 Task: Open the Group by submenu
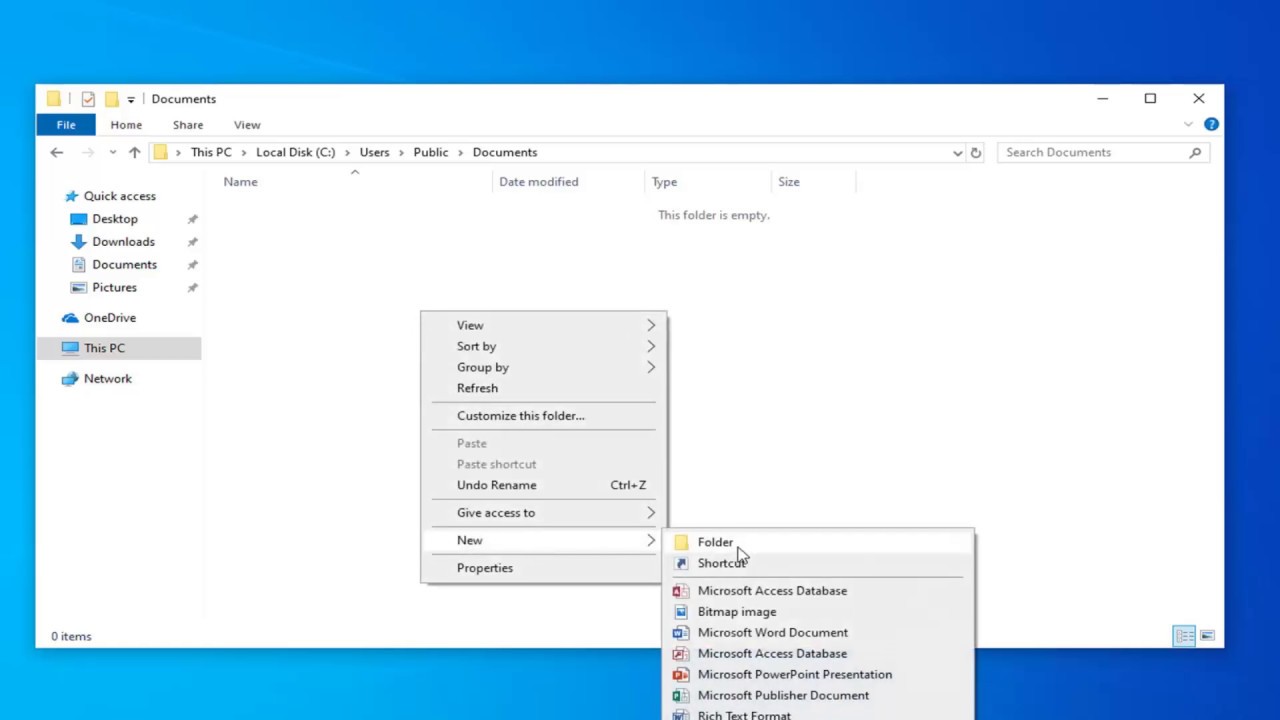click(x=543, y=367)
